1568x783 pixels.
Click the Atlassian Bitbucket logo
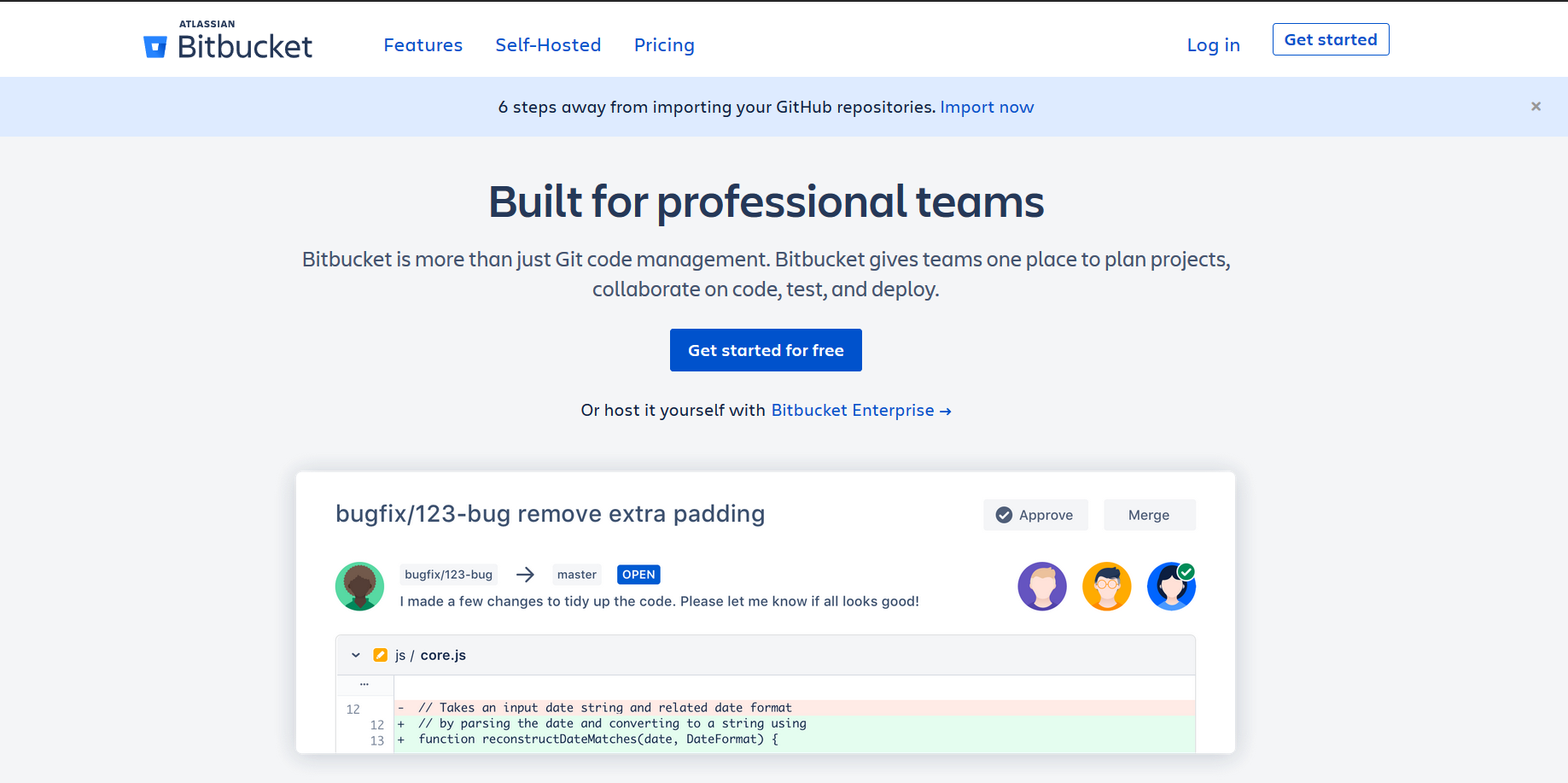tap(228, 40)
